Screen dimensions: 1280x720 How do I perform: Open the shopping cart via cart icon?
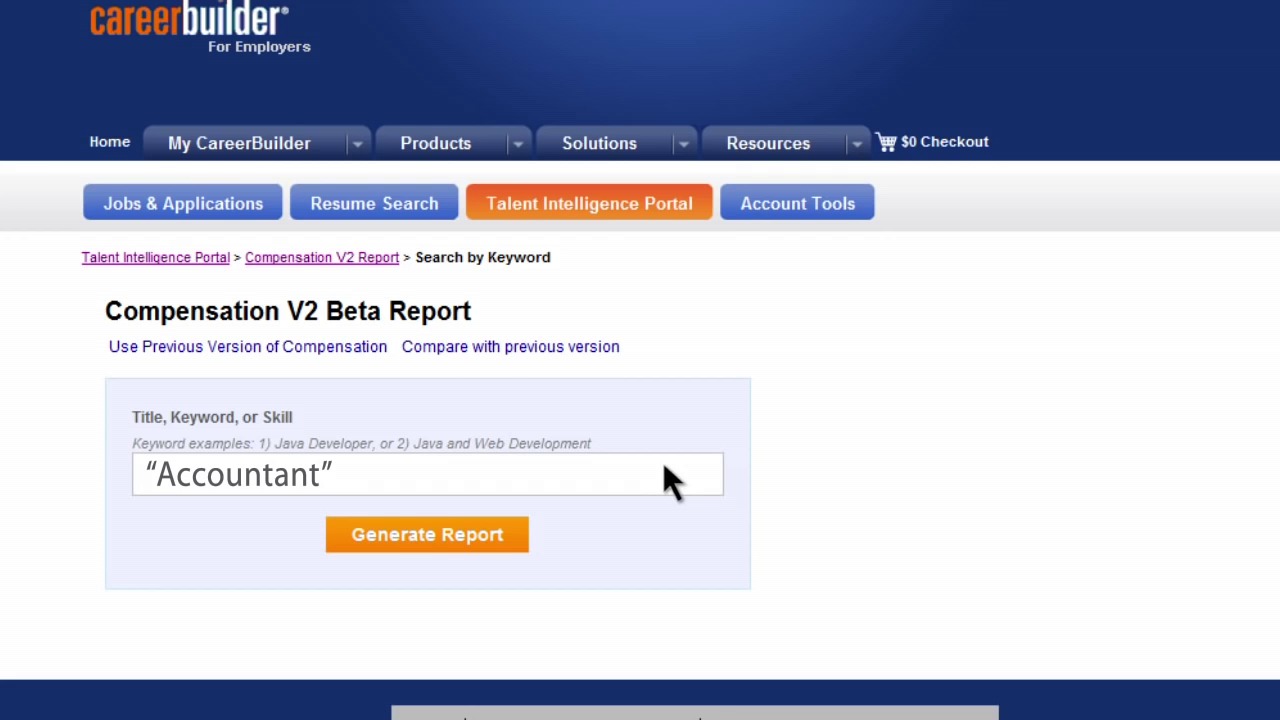coord(886,141)
